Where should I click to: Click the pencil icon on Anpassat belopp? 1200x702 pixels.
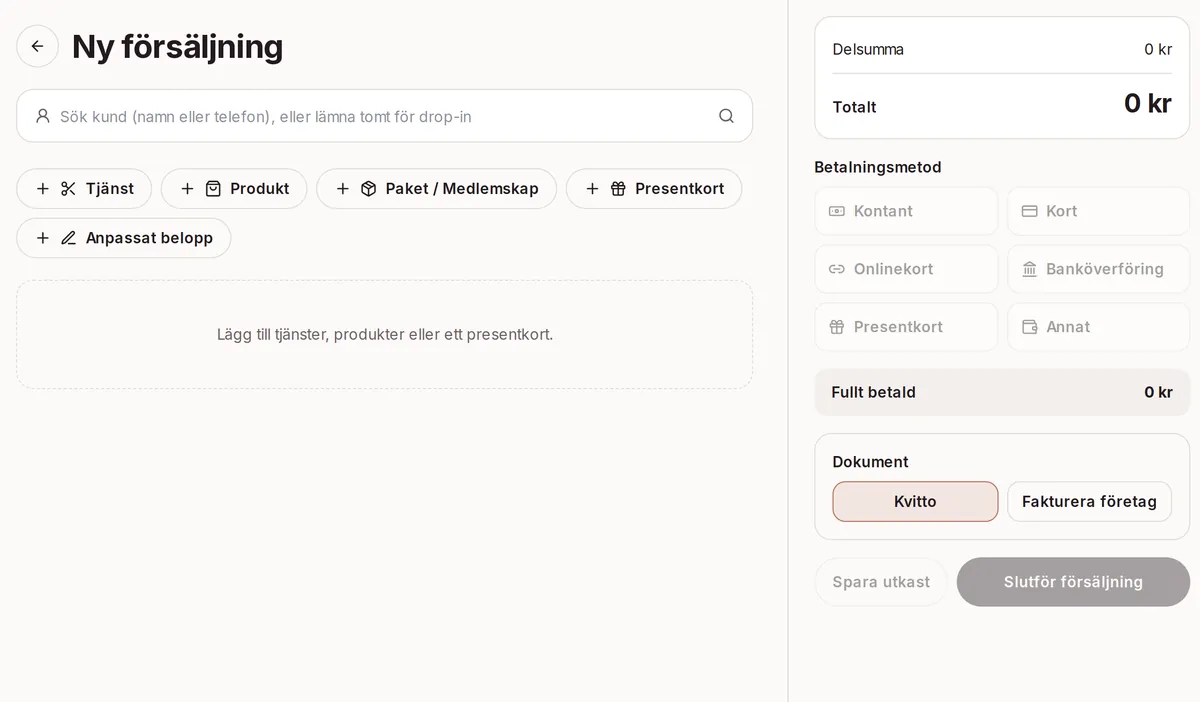tap(68, 238)
